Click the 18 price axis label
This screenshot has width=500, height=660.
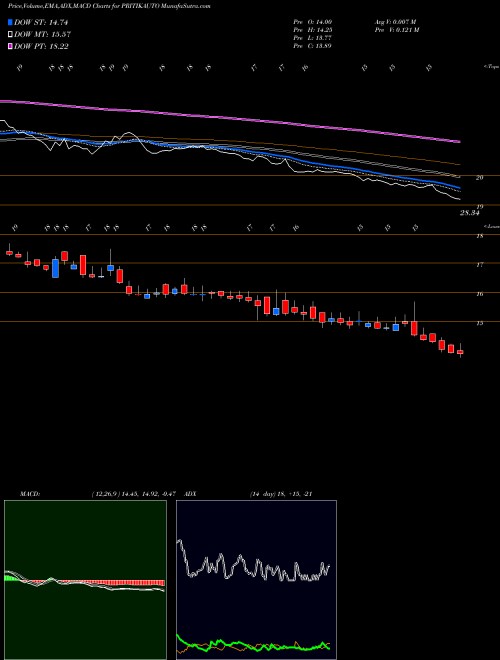coord(479,236)
